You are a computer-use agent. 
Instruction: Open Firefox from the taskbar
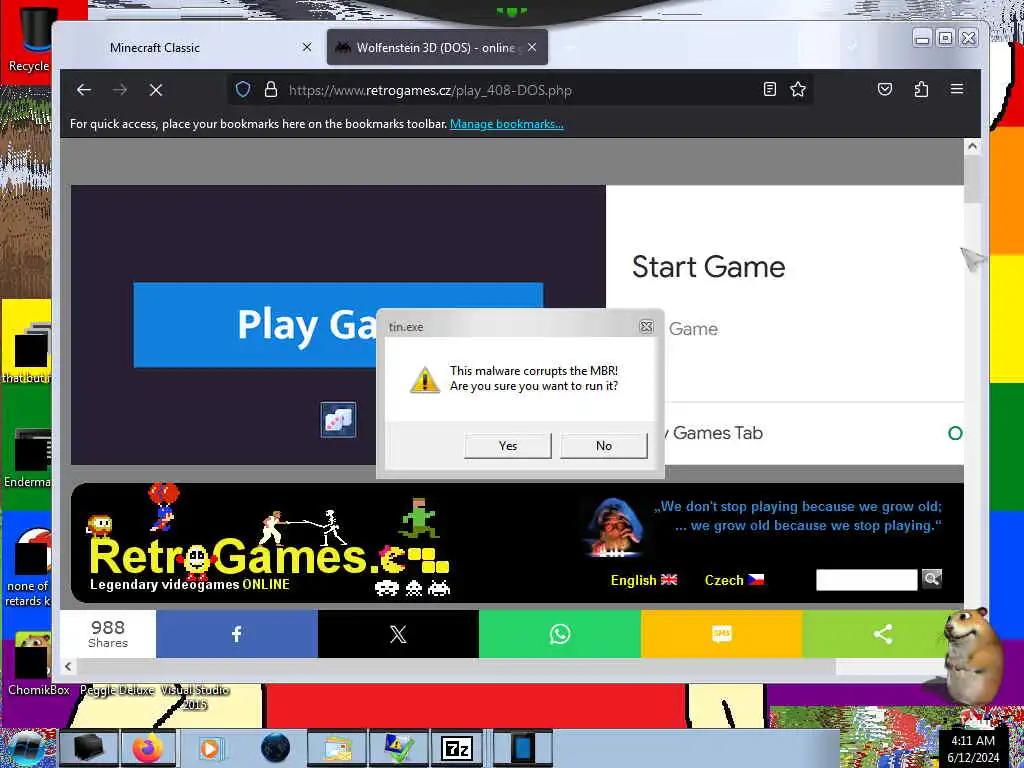click(148, 748)
